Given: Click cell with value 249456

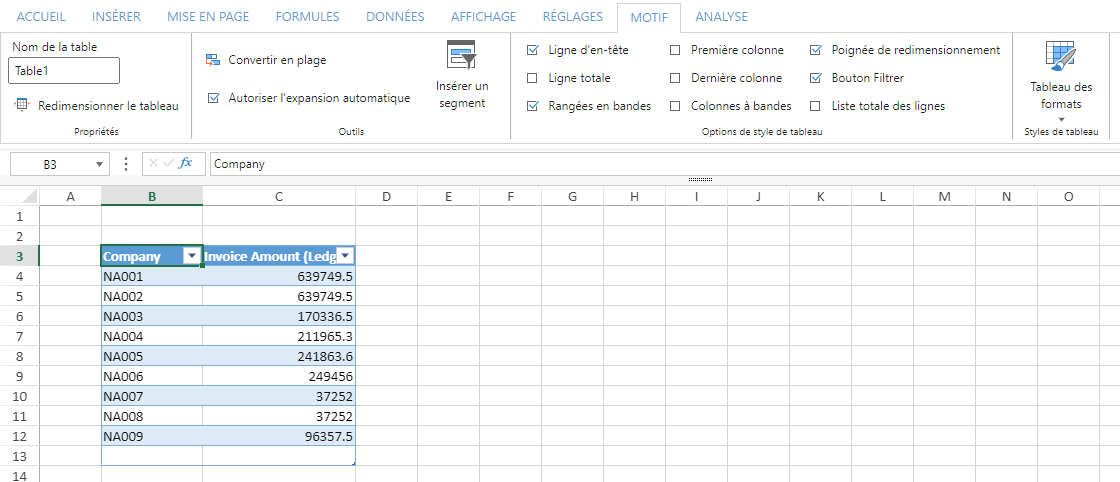Looking at the screenshot, I should coord(279,376).
